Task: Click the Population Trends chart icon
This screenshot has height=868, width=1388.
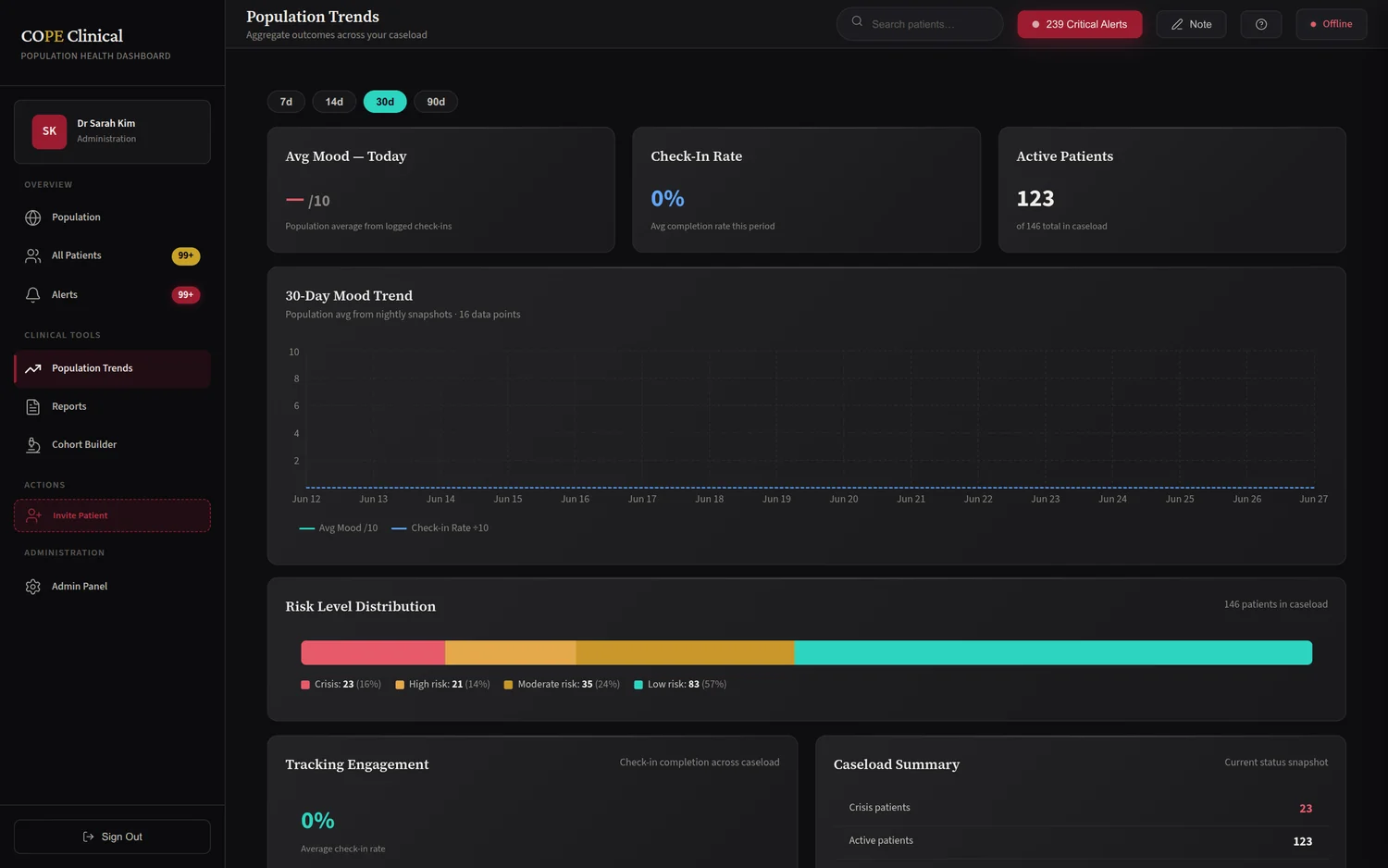Action: pyautogui.click(x=33, y=368)
